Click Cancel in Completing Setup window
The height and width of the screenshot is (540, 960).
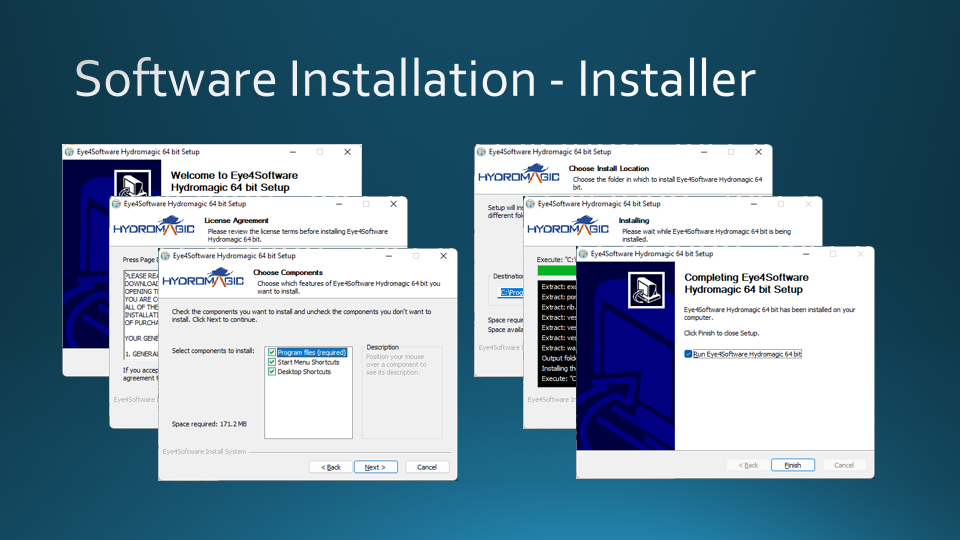pyautogui.click(x=844, y=465)
